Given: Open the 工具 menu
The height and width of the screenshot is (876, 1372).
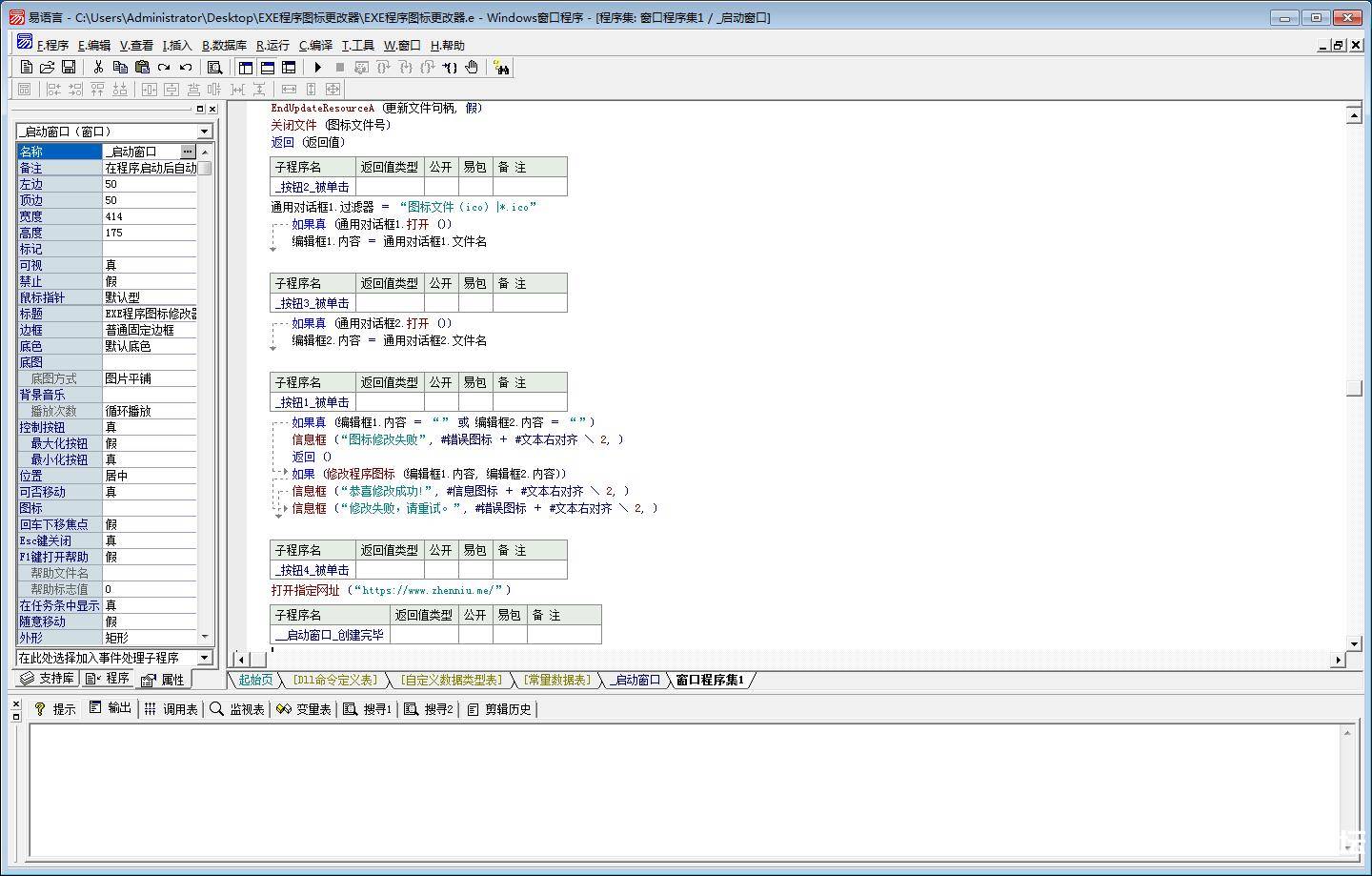Looking at the screenshot, I should (360, 45).
